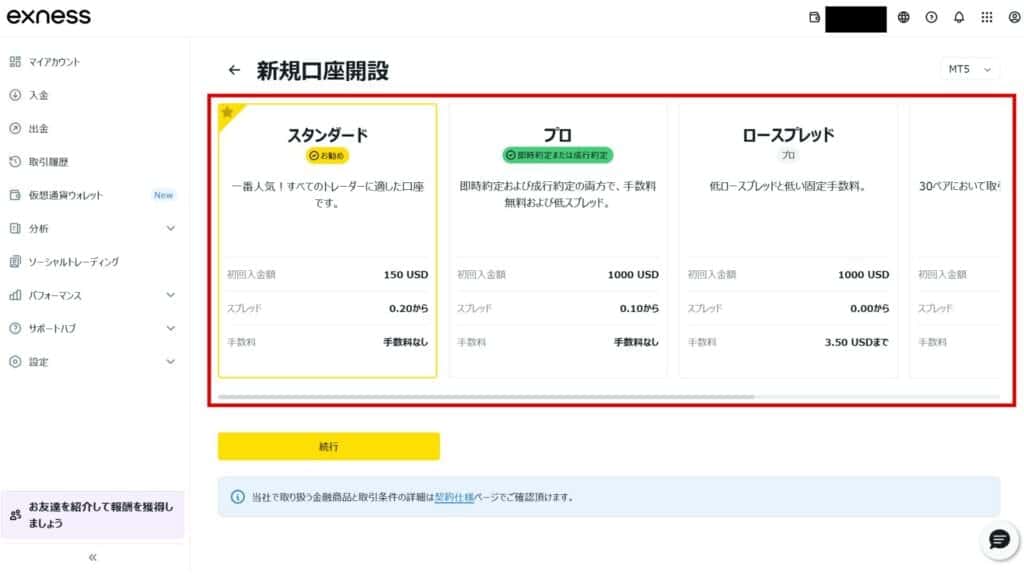The height and width of the screenshot is (576, 1024).
Task: Open the notifications bell
Action: (x=959, y=18)
